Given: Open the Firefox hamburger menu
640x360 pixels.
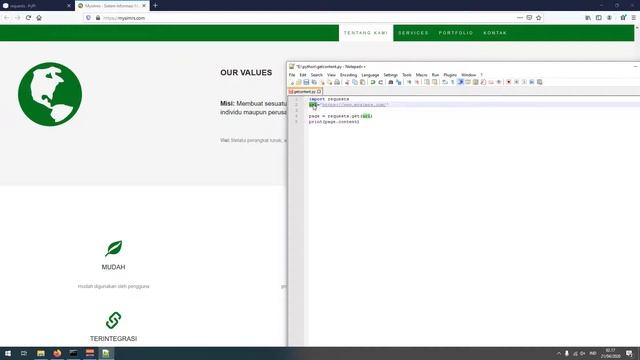Looking at the screenshot, I should 634,18.
